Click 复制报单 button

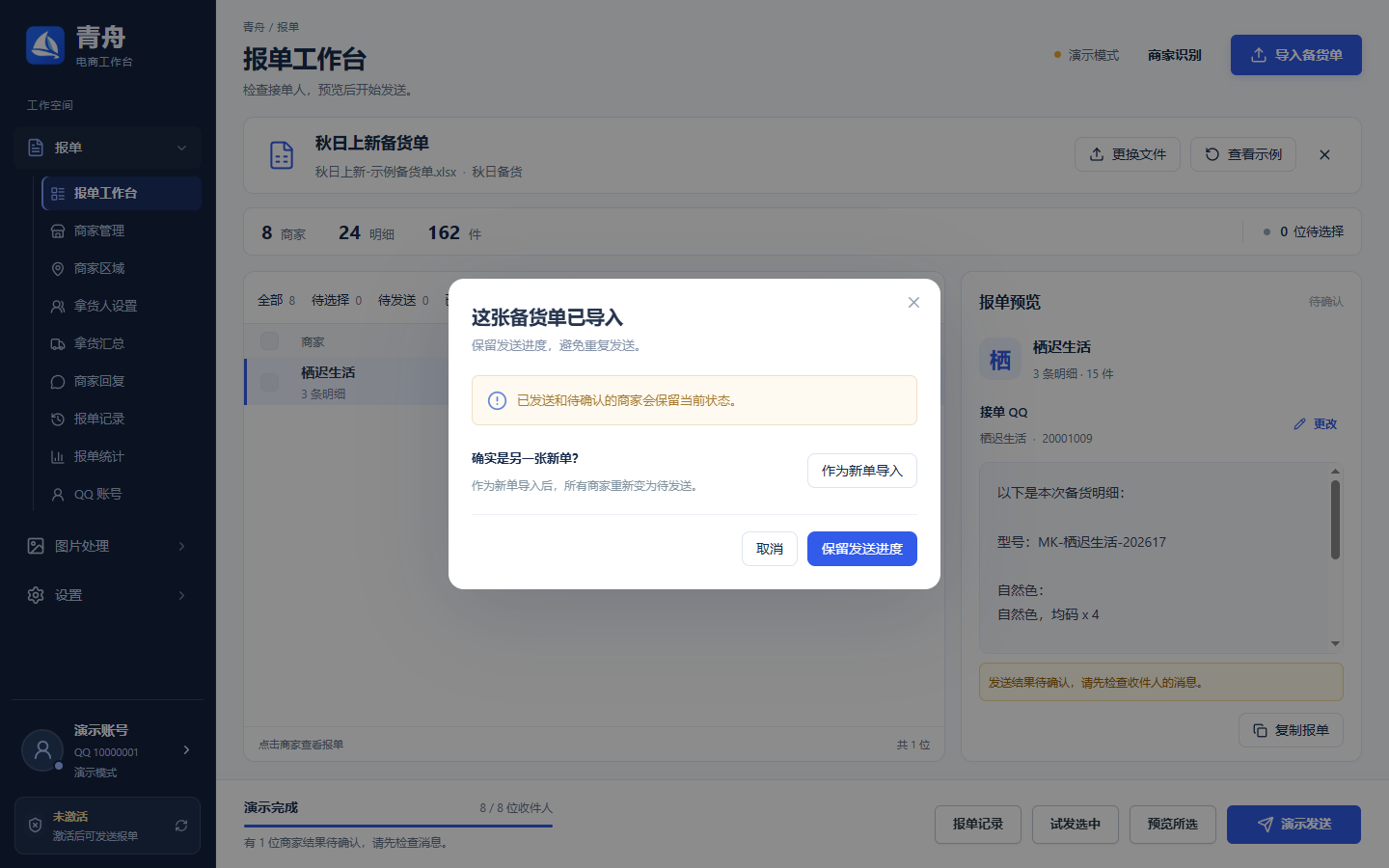[1291, 730]
